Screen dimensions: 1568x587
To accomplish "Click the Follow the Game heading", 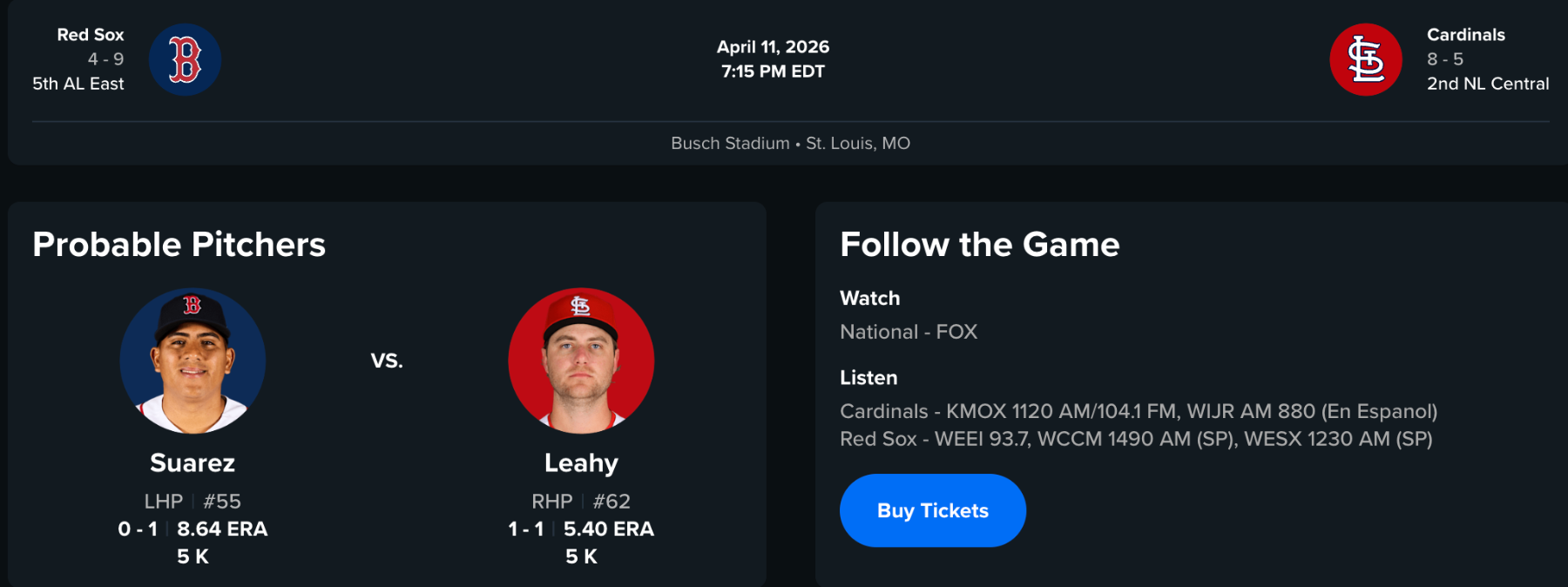I will point(979,245).
